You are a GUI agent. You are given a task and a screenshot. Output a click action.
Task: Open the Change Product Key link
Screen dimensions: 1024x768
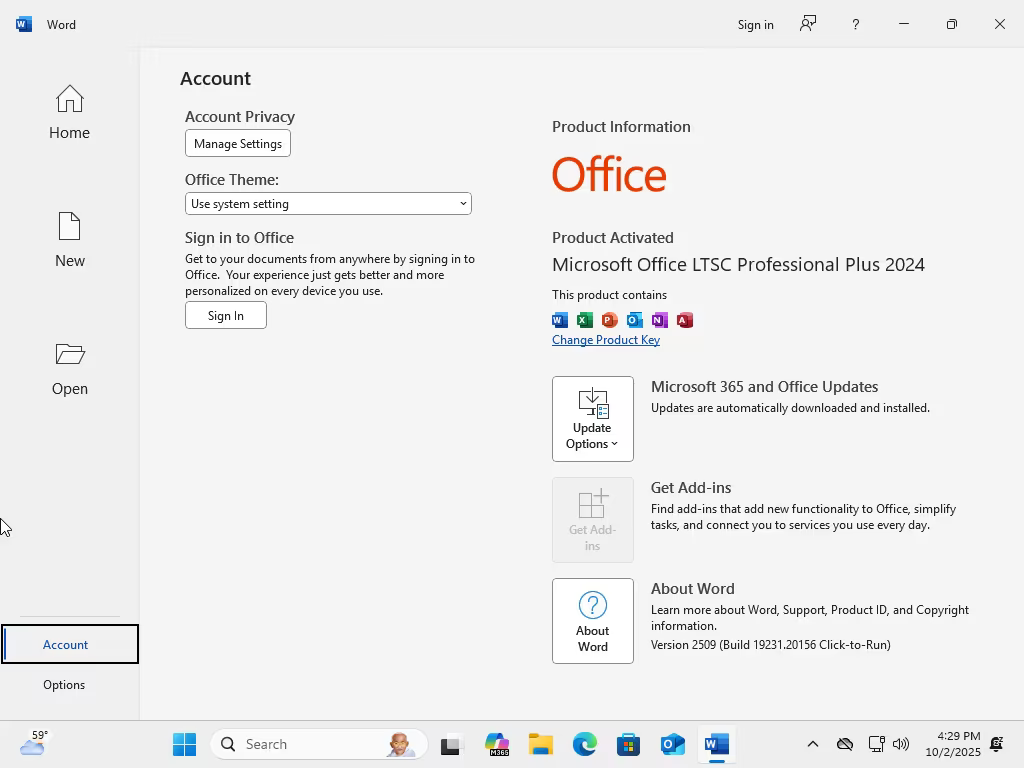[x=605, y=340]
